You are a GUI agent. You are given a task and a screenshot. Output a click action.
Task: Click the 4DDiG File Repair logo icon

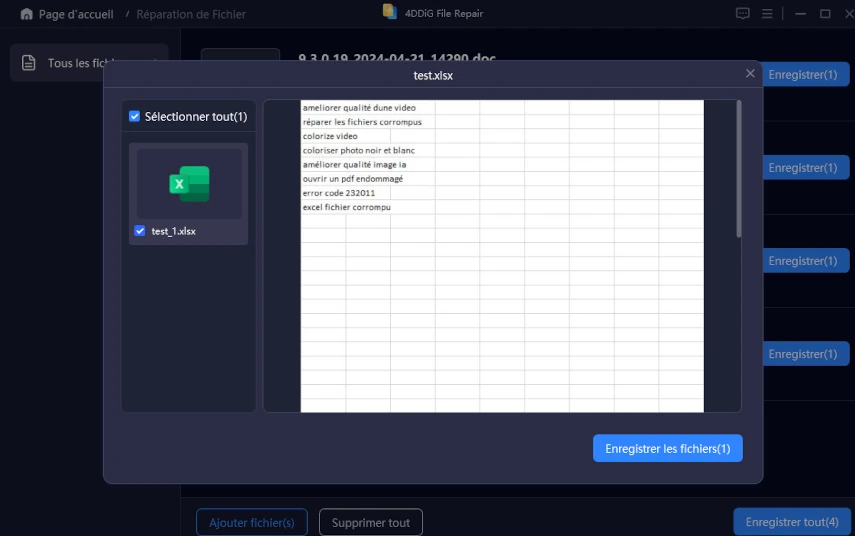pyautogui.click(x=389, y=12)
